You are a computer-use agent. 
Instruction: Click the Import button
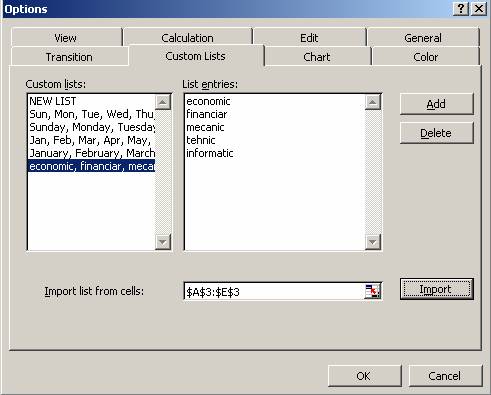436,289
